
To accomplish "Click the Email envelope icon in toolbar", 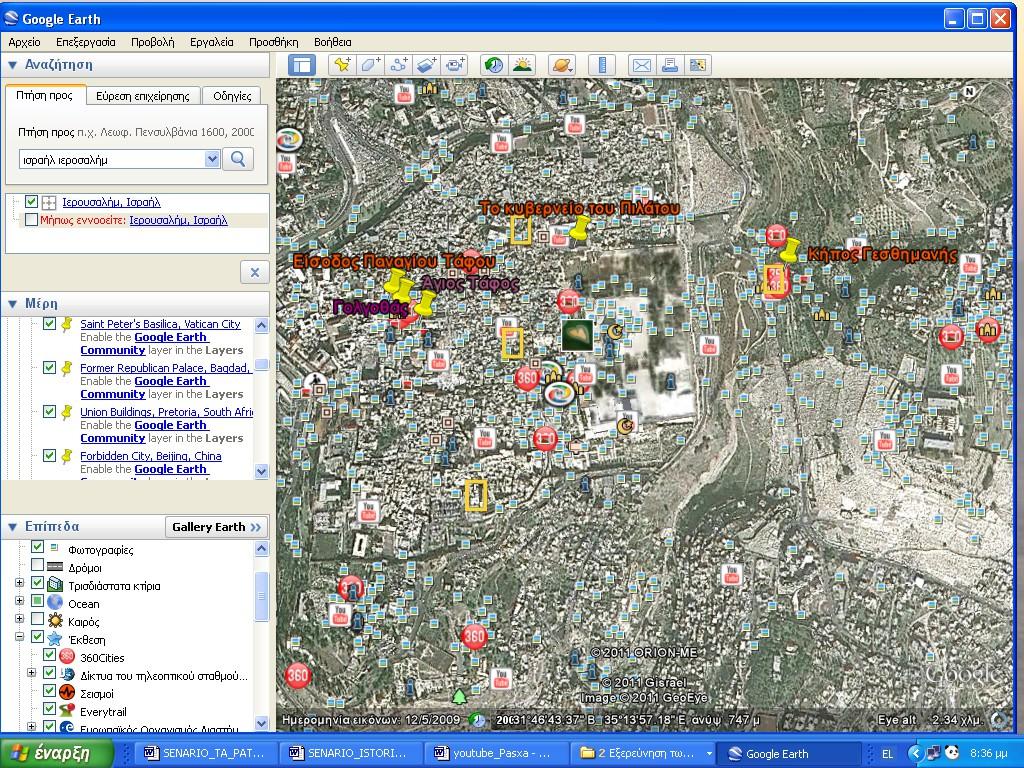I will click(x=642, y=65).
